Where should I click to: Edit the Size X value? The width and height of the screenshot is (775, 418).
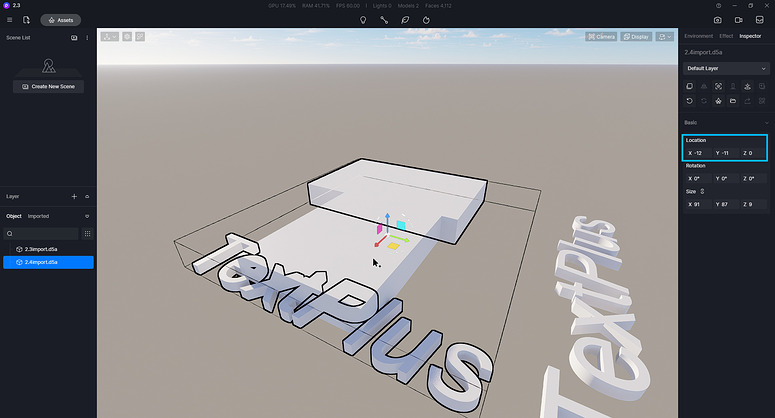(697, 204)
